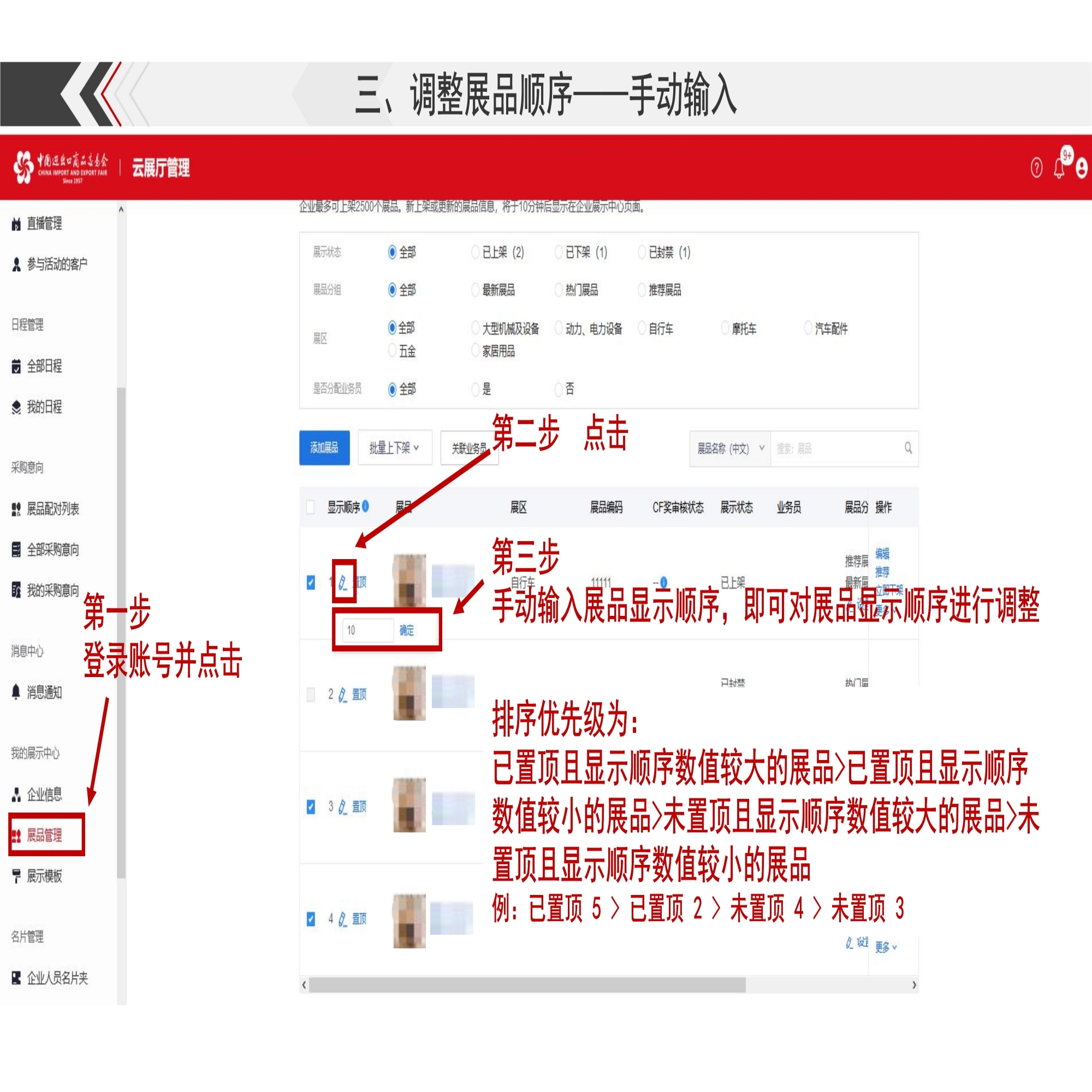Click row 3 exhibit thumbnail image
This screenshot has height=1092, width=1092.
[409, 805]
